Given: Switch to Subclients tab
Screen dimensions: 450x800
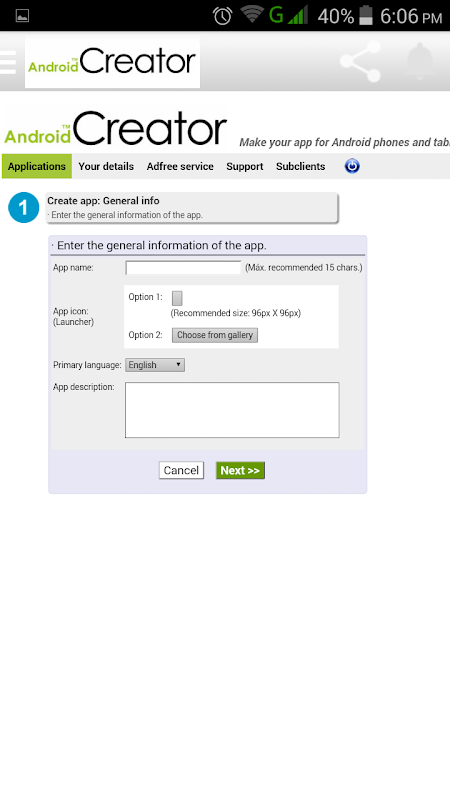Looking at the screenshot, I should pyautogui.click(x=301, y=166).
